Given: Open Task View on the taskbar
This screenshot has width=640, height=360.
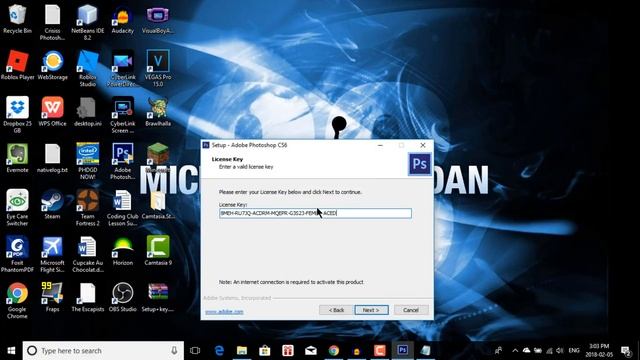Looking at the screenshot, I should click(x=195, y=351).
